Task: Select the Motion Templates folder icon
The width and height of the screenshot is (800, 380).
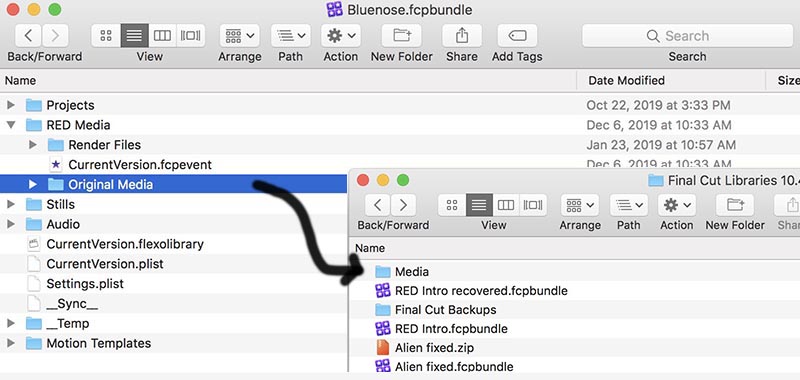Action: pyautogui.click(x=34, y=343)
